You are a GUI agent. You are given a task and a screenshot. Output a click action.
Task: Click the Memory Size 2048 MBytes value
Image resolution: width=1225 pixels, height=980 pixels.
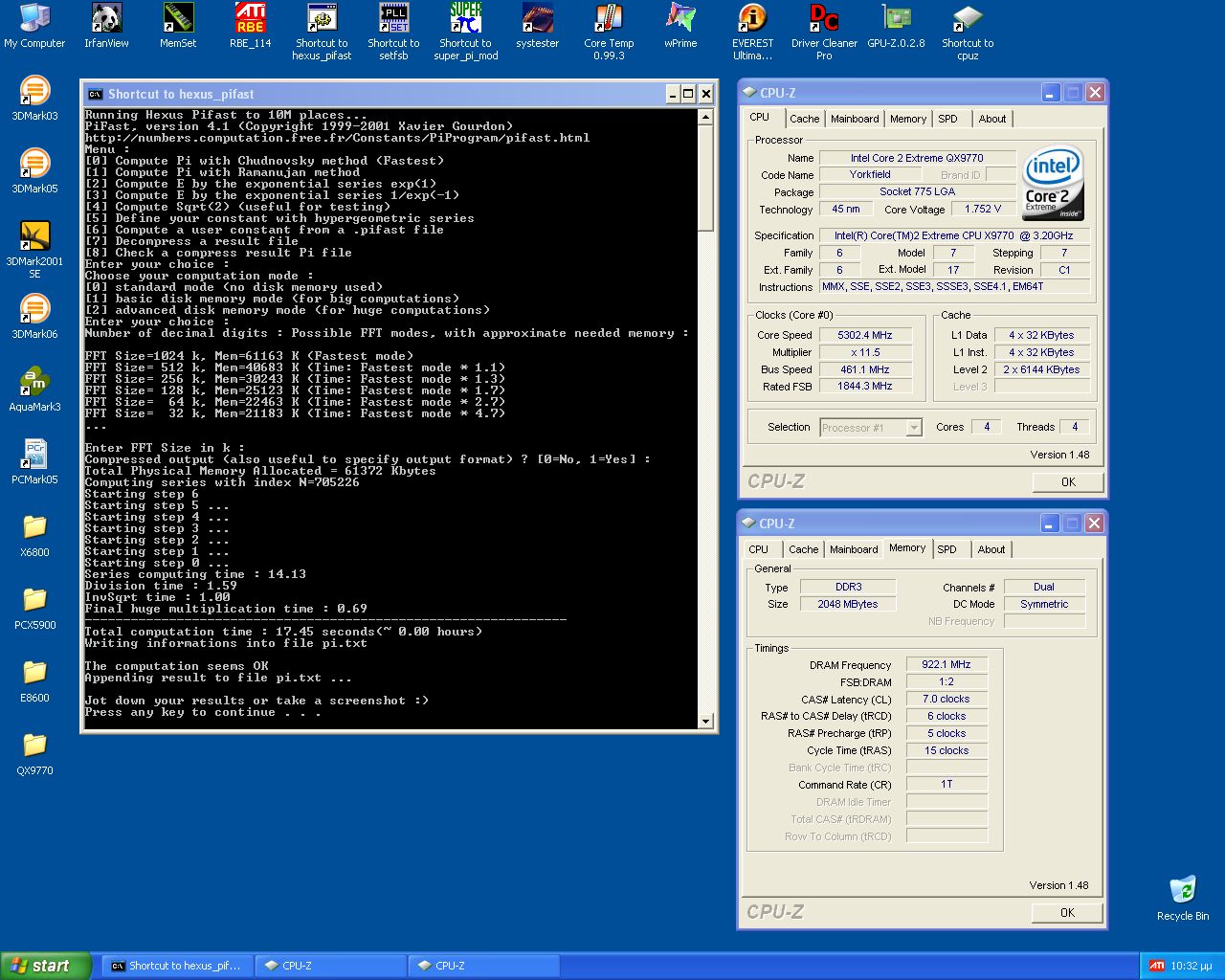click(x=847, y=604)
